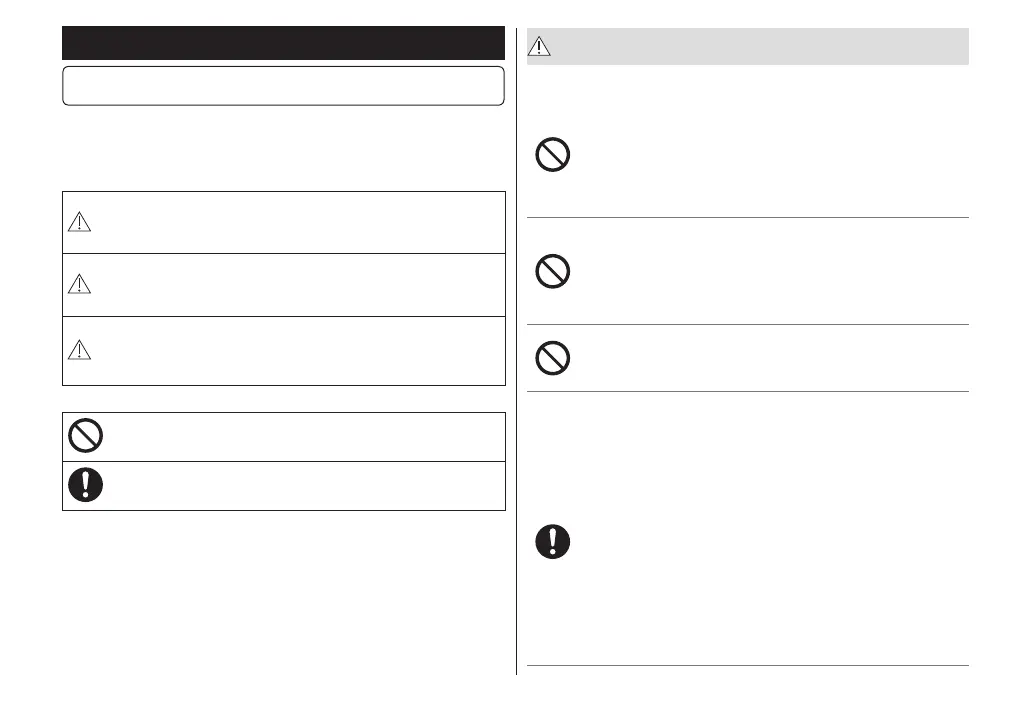The image size is (1032, 726).
Task: Click the second prohibition symbol in the right column
Action: click(x=553, y=271)
